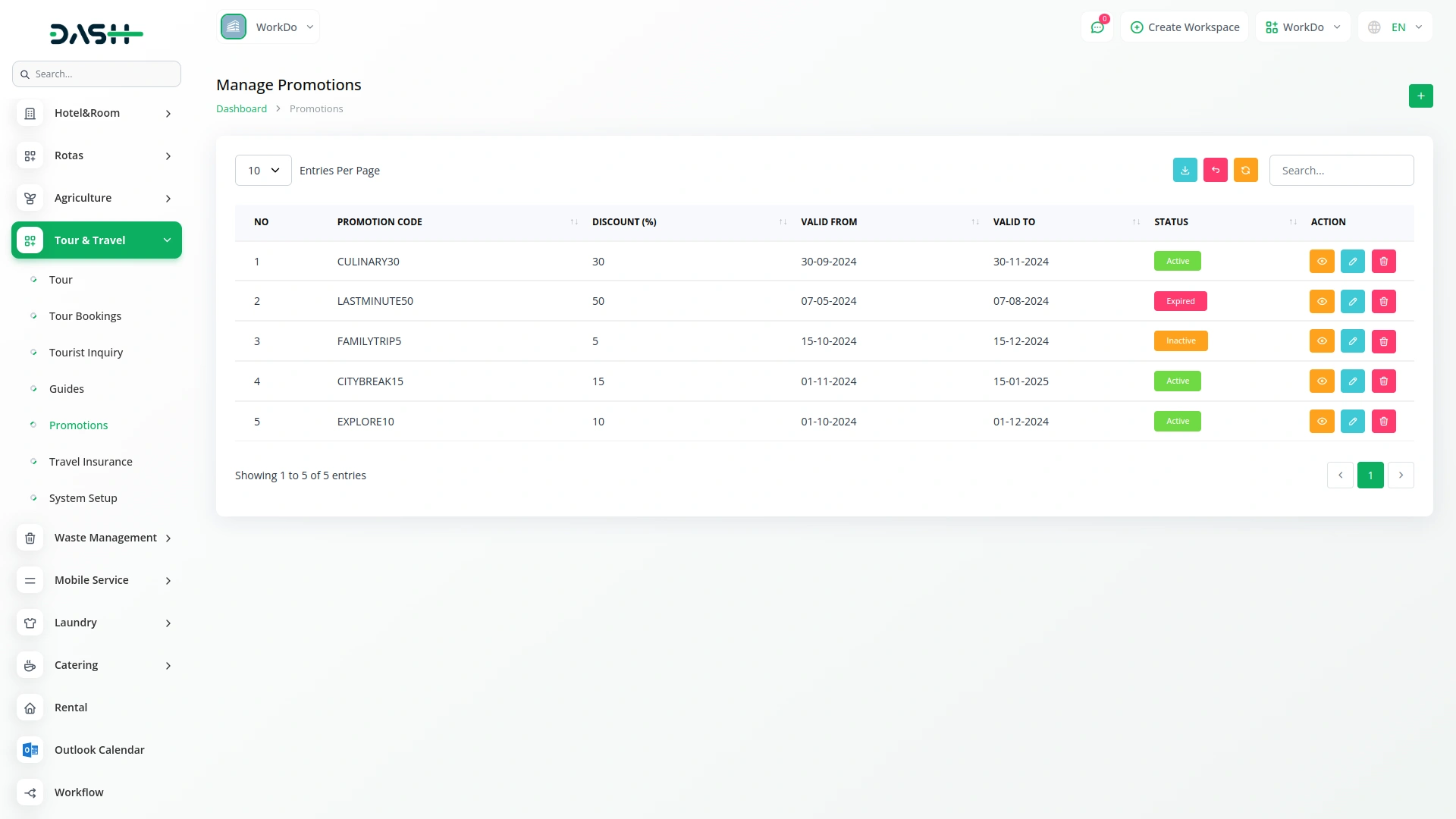This screenshot has height=819, width=1456.
Task: Click the teal export download icon
Action: tap(1185, 170)
